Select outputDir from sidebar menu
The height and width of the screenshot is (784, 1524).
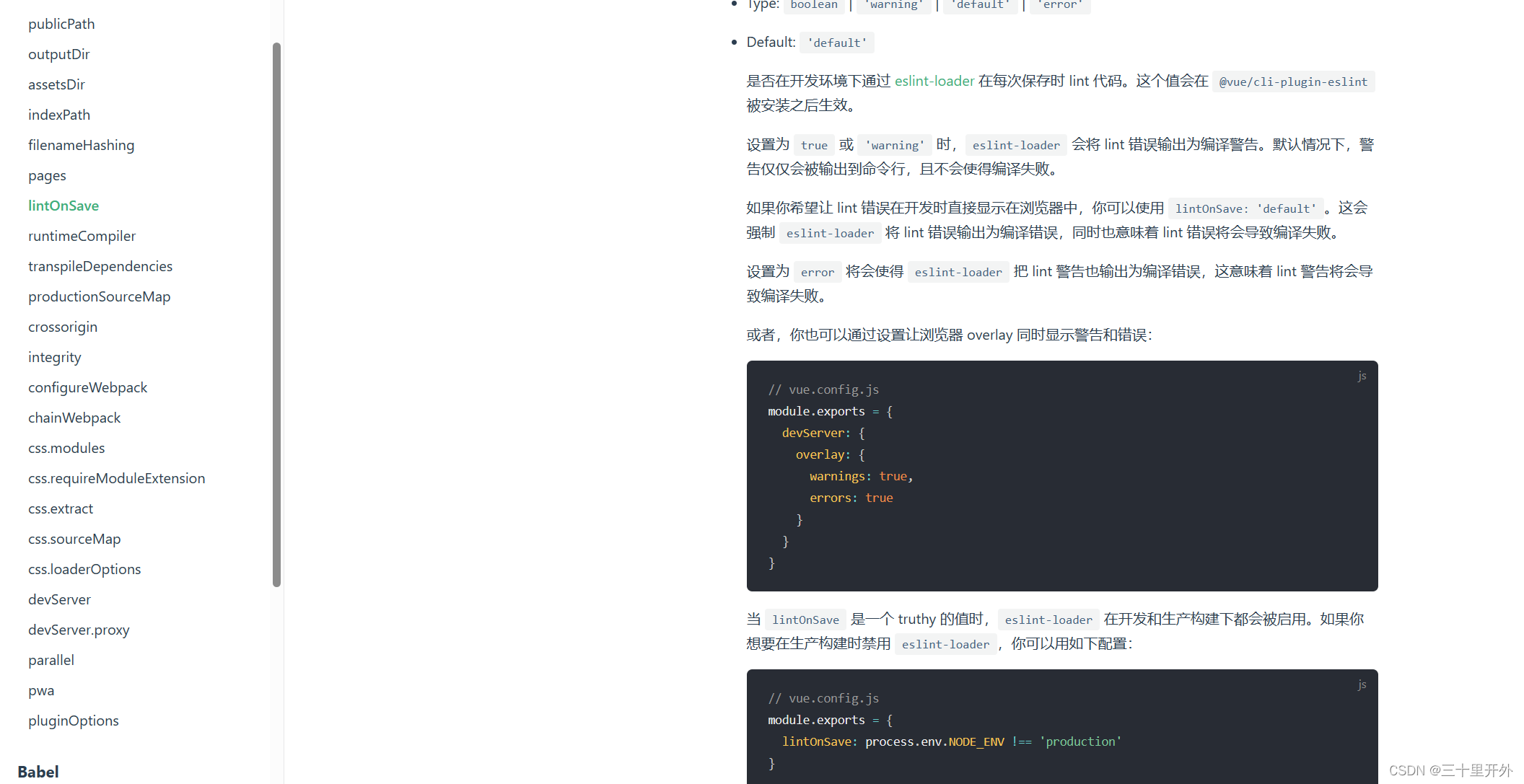[60, 53]
